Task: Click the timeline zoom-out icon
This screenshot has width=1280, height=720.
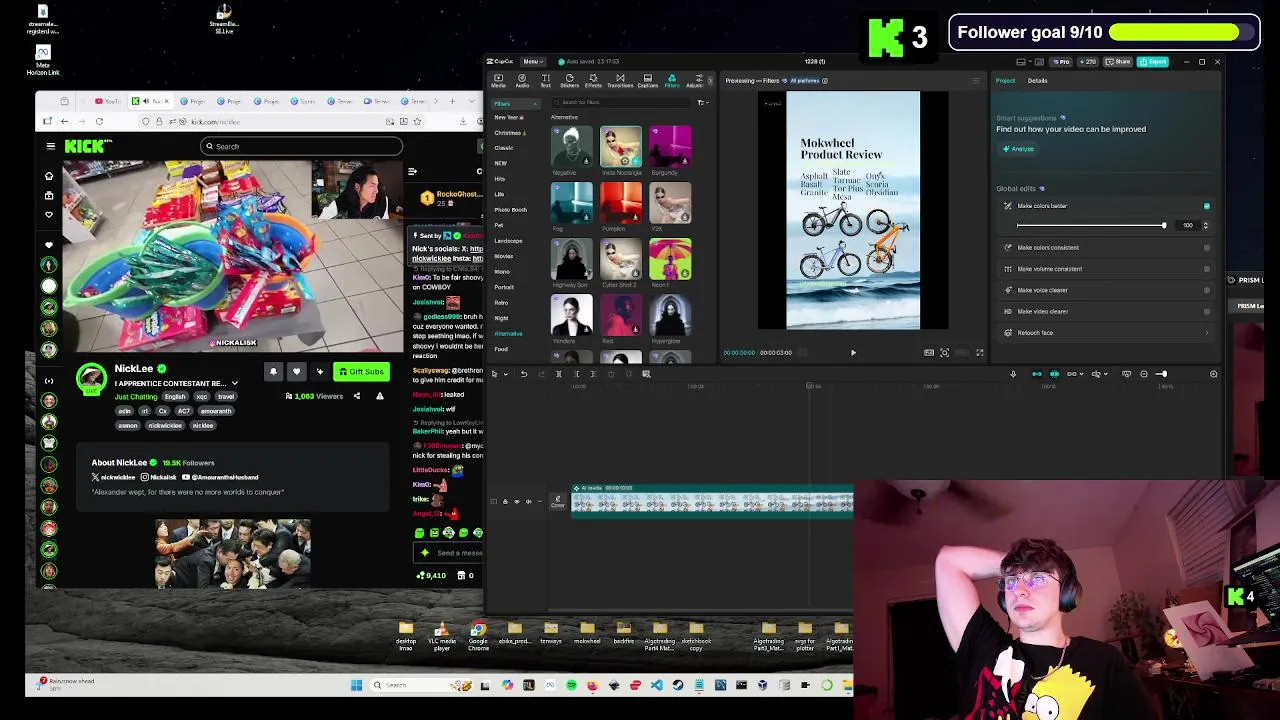Action: point(1144,374)
